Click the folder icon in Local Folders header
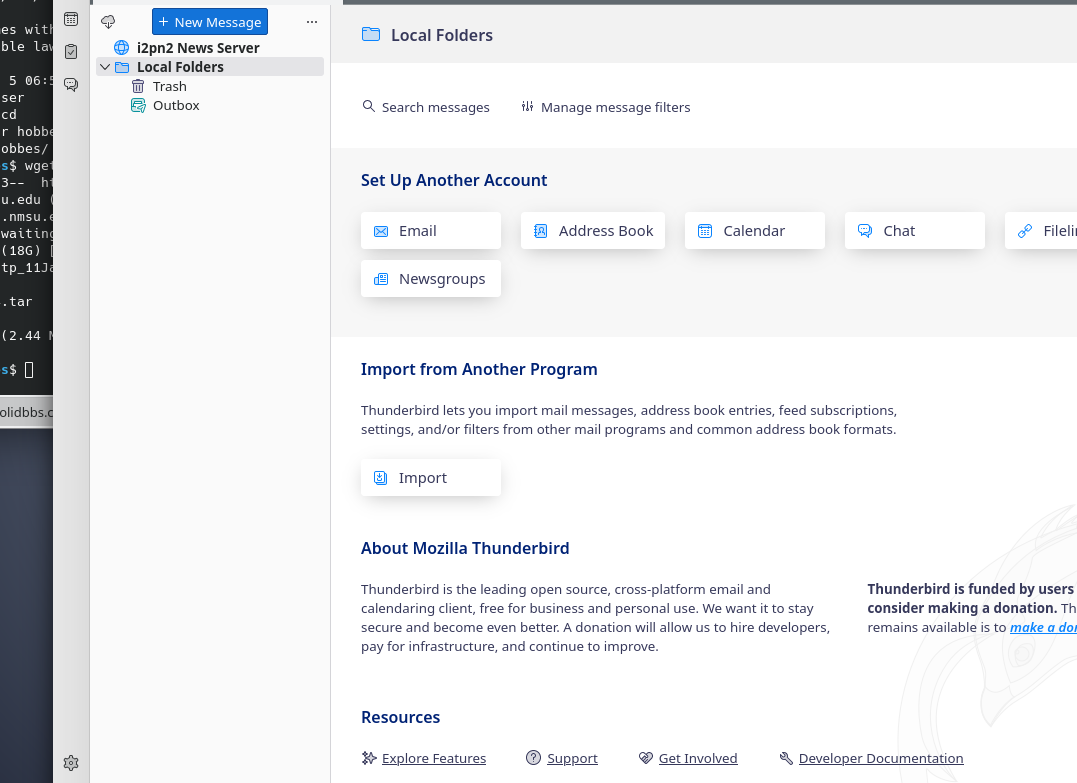The height and width of the screenshot is (783, 1077). click(371, 34)
